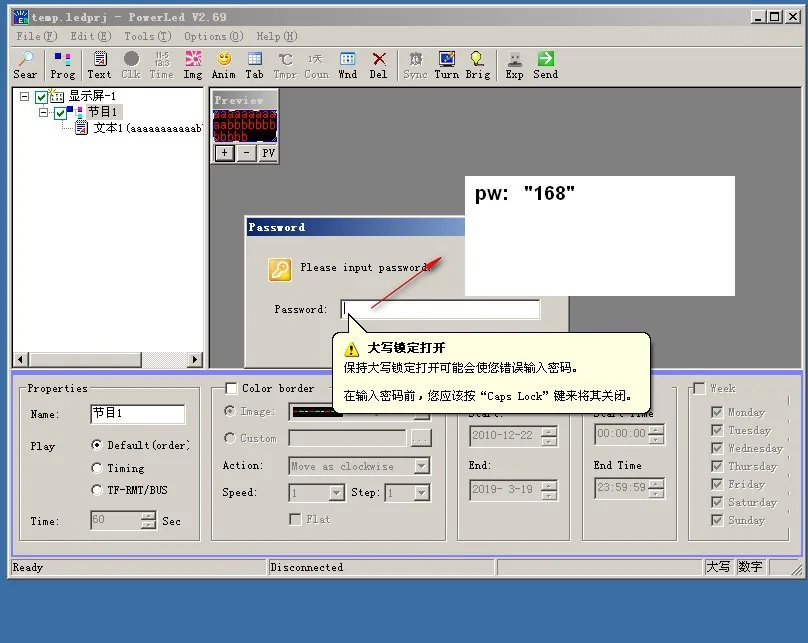Open the File(F) menu

[37, 36]
